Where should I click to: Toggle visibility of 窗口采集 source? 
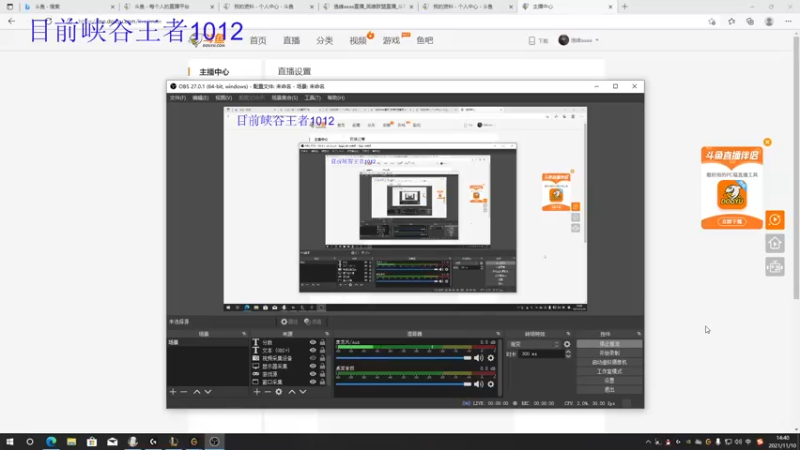point(313,382)
